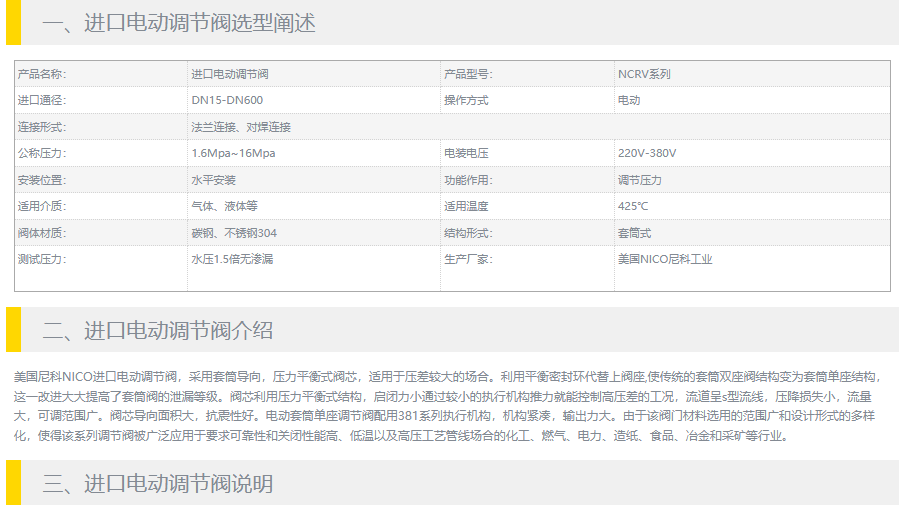Click the 操作方式 value 电动
Image resolution: width=907 pixels, height=514 pixels.
pos(628,100)
